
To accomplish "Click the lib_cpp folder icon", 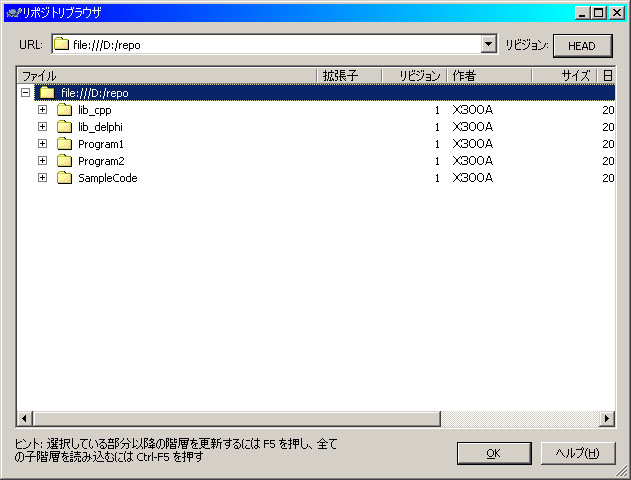I will pos(65,110).
